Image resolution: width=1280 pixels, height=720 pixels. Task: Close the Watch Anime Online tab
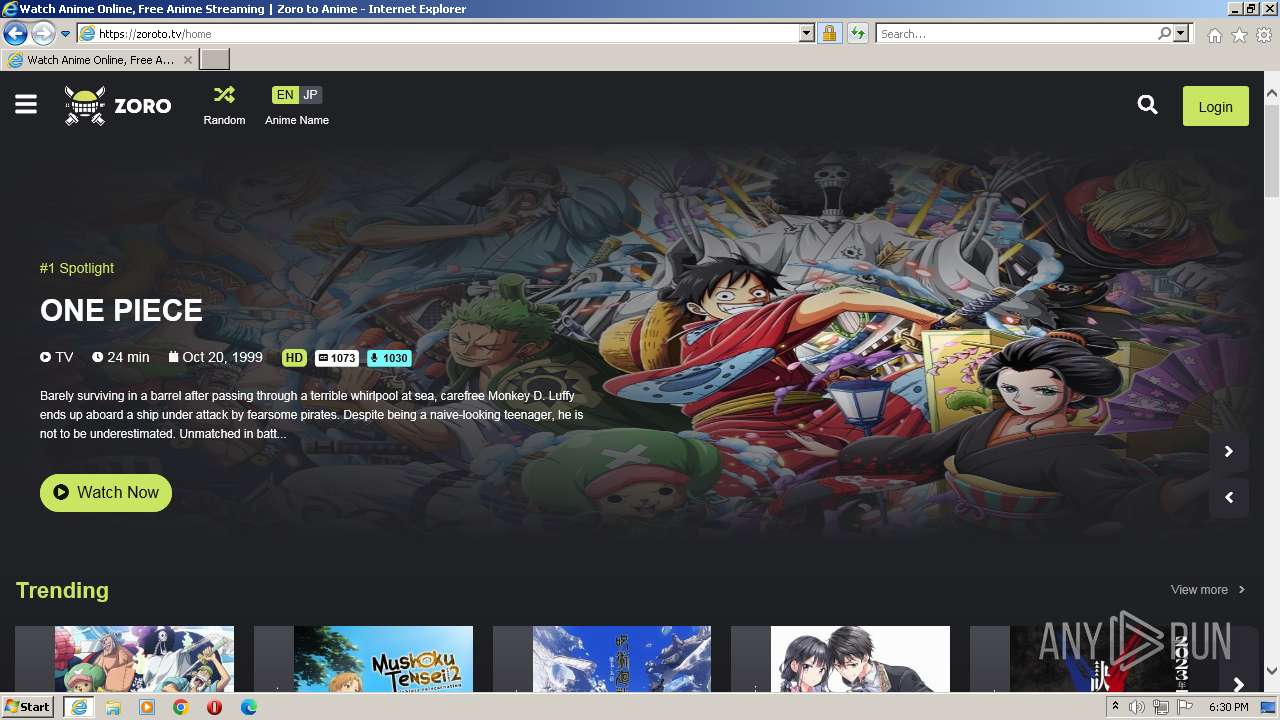point(187,60)
